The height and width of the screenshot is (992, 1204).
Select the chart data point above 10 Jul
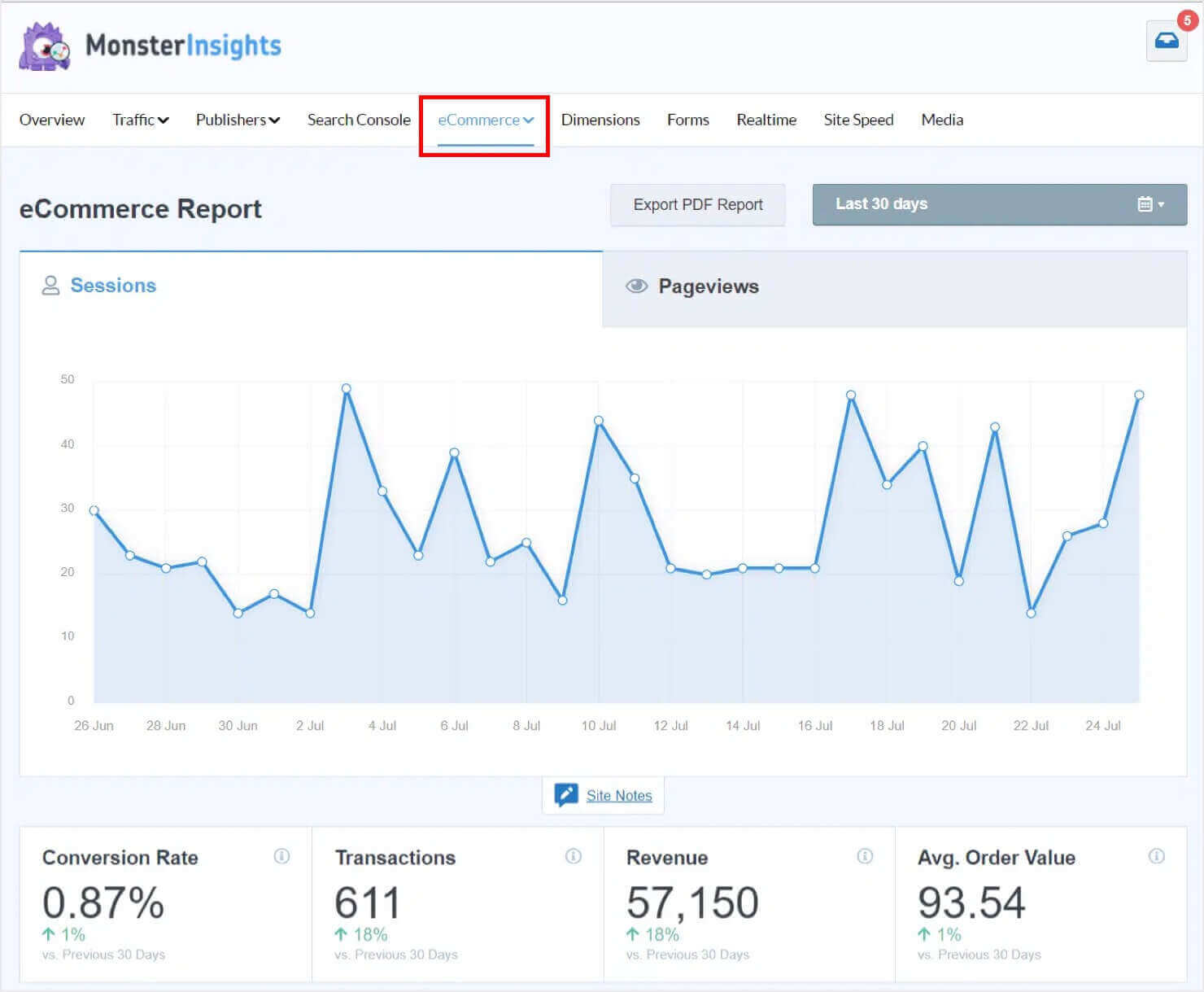pos(599,422)
